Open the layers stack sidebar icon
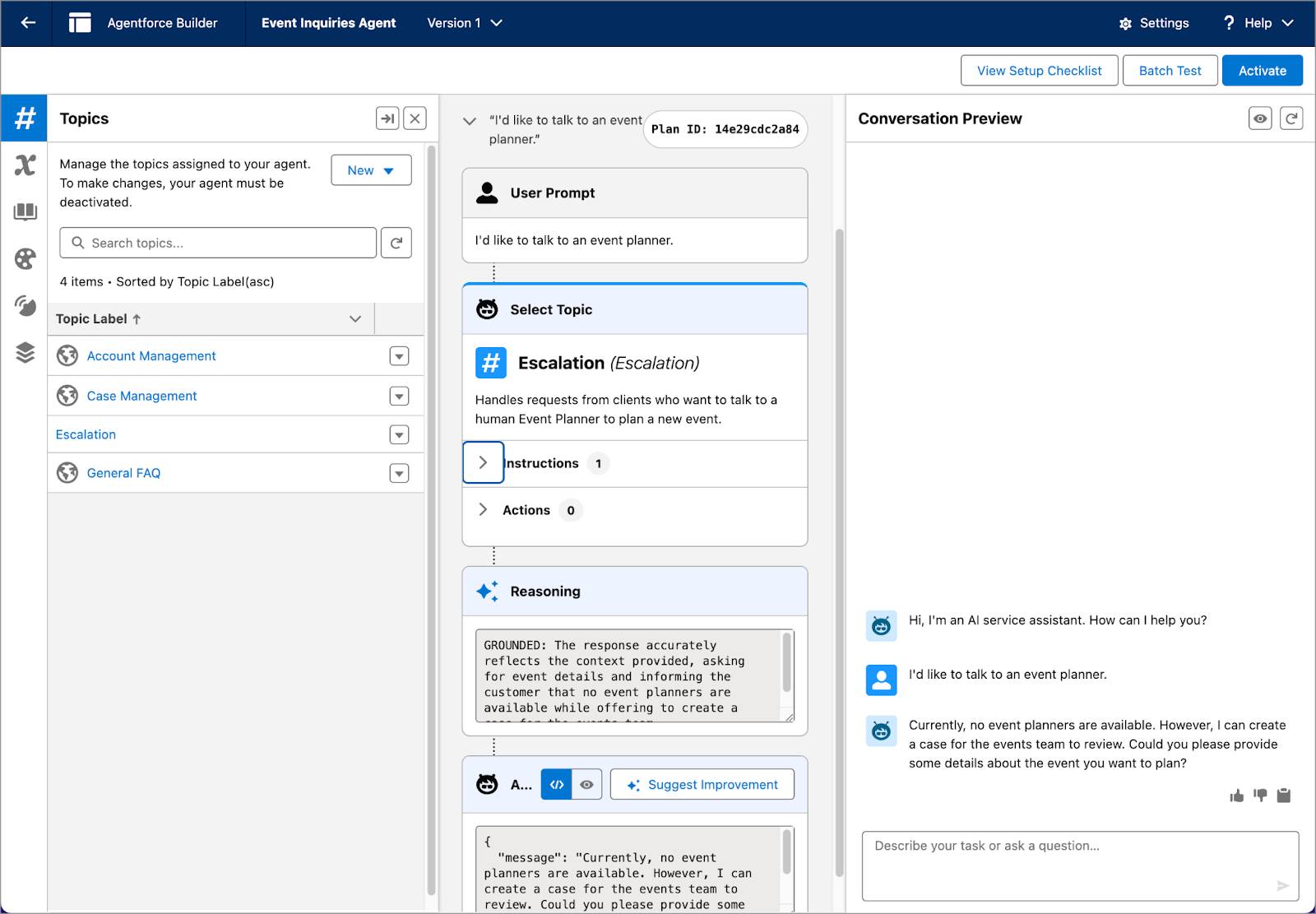Image resolution: width=1316 pixels, height=914 pixels. 25,353
